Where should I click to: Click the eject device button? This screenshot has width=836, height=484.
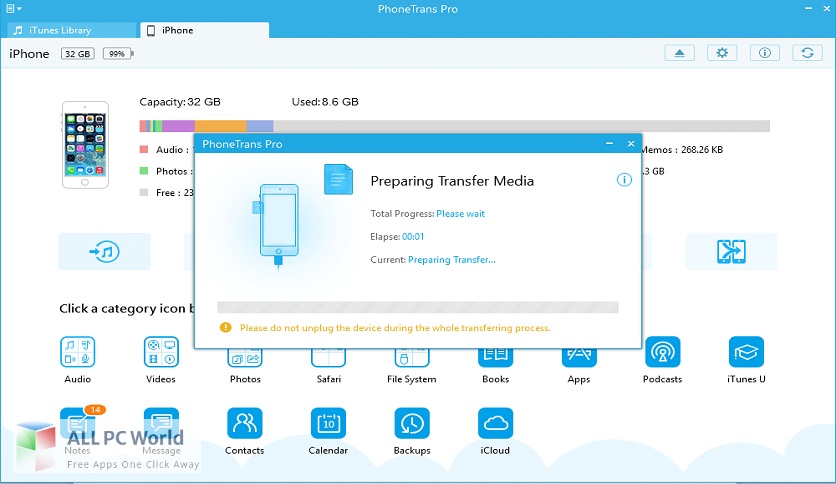tap(679, 53)
